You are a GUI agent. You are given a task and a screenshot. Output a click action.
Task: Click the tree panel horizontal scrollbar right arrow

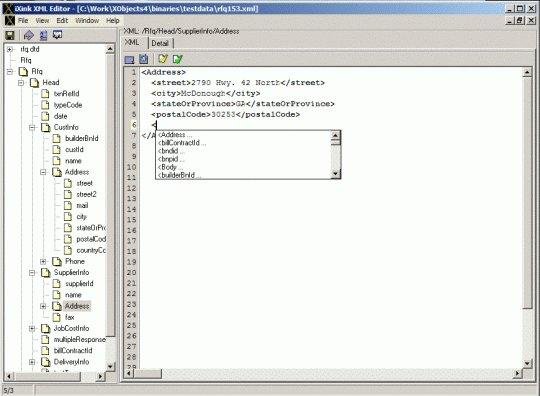tap(100, 376)
